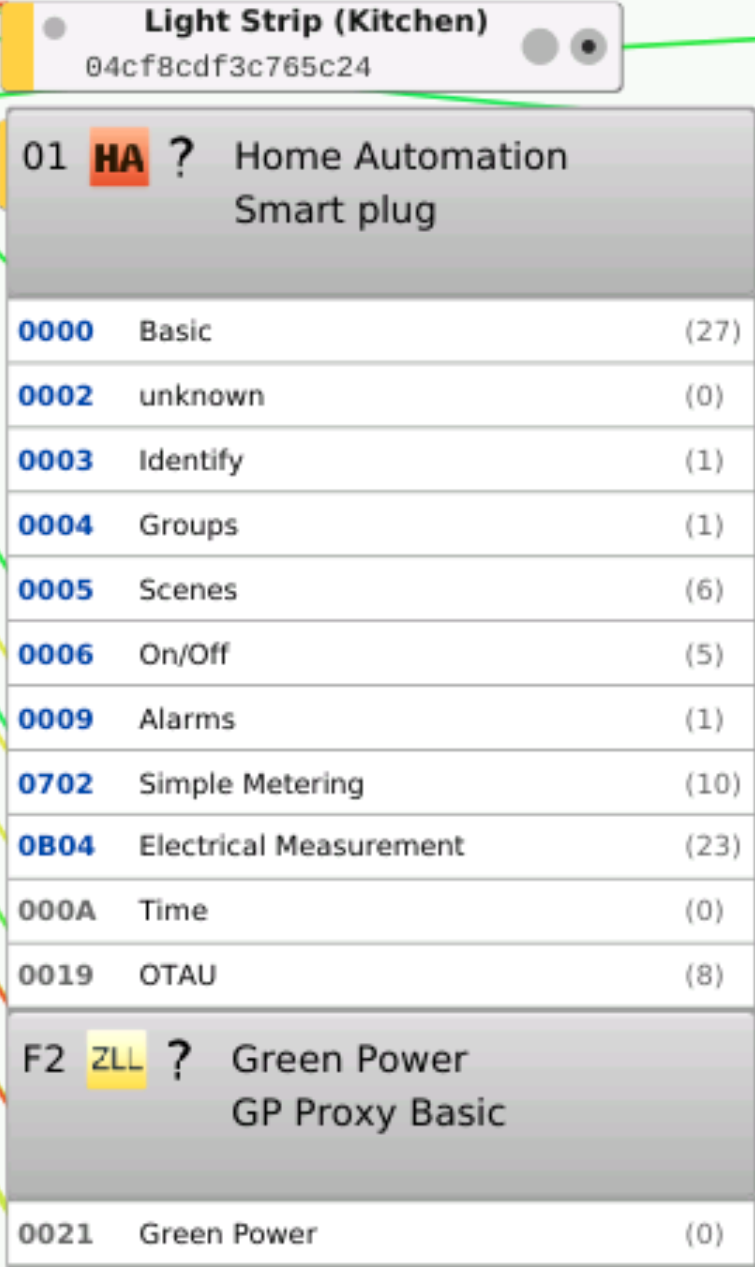Toggle the circle with black dot on node header
The width and height of the screenshot is (755, 1267).
click(x=589, y=46)
